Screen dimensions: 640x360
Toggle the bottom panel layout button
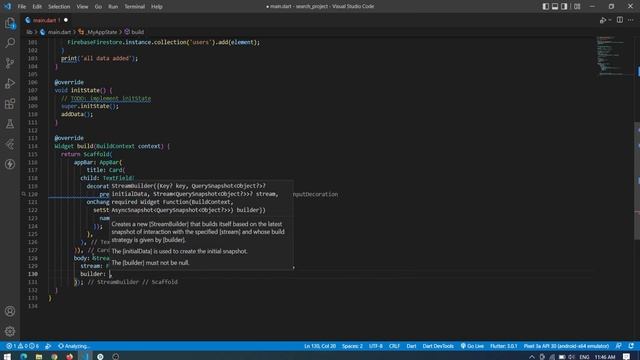tap(555, 6)
